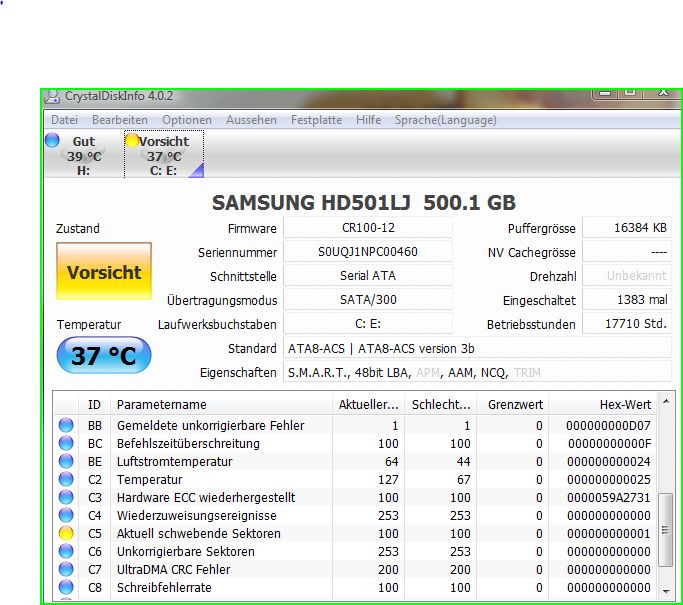Open the Optionen menu
The height and width of the screenshot is (605, 683).
[x=187, y=120]
